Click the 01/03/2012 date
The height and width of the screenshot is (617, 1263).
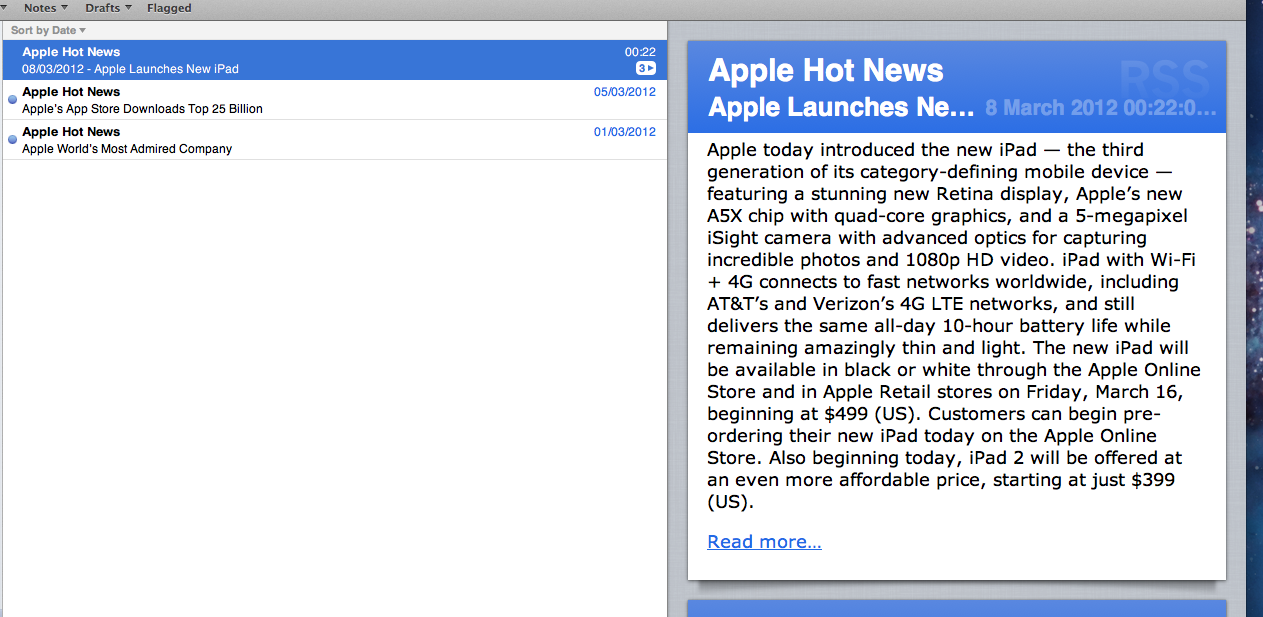pyautogui.click(x=625, y=131)
